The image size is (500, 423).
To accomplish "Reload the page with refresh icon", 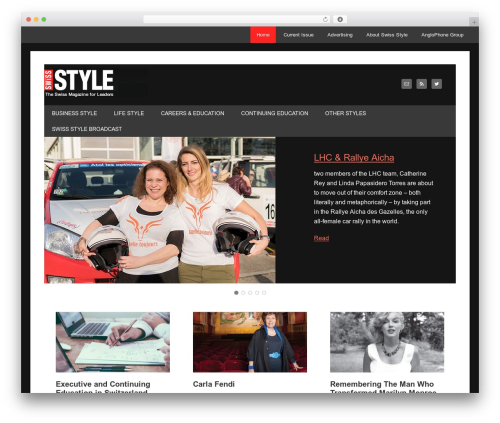I will [325, 19].
